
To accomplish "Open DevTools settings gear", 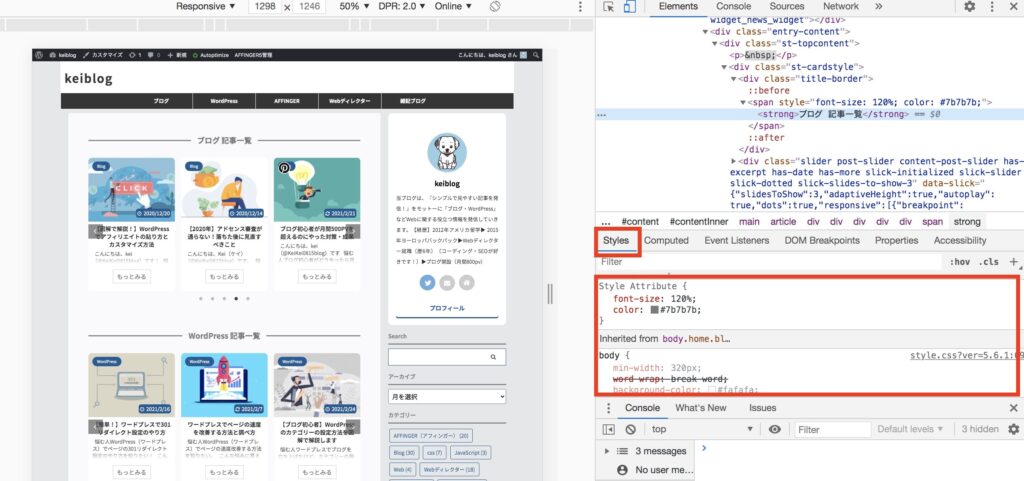I will (969, 7).
